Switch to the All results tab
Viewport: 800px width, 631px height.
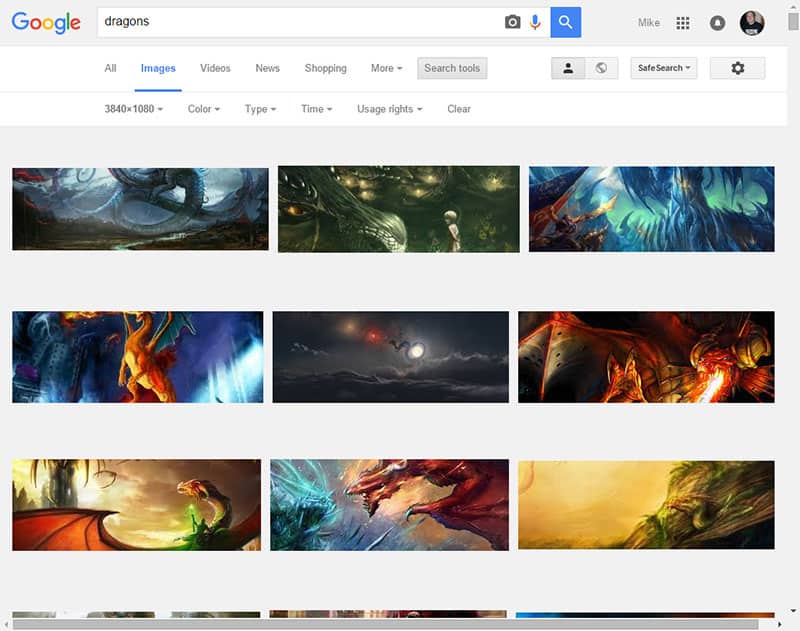(110, 68)
